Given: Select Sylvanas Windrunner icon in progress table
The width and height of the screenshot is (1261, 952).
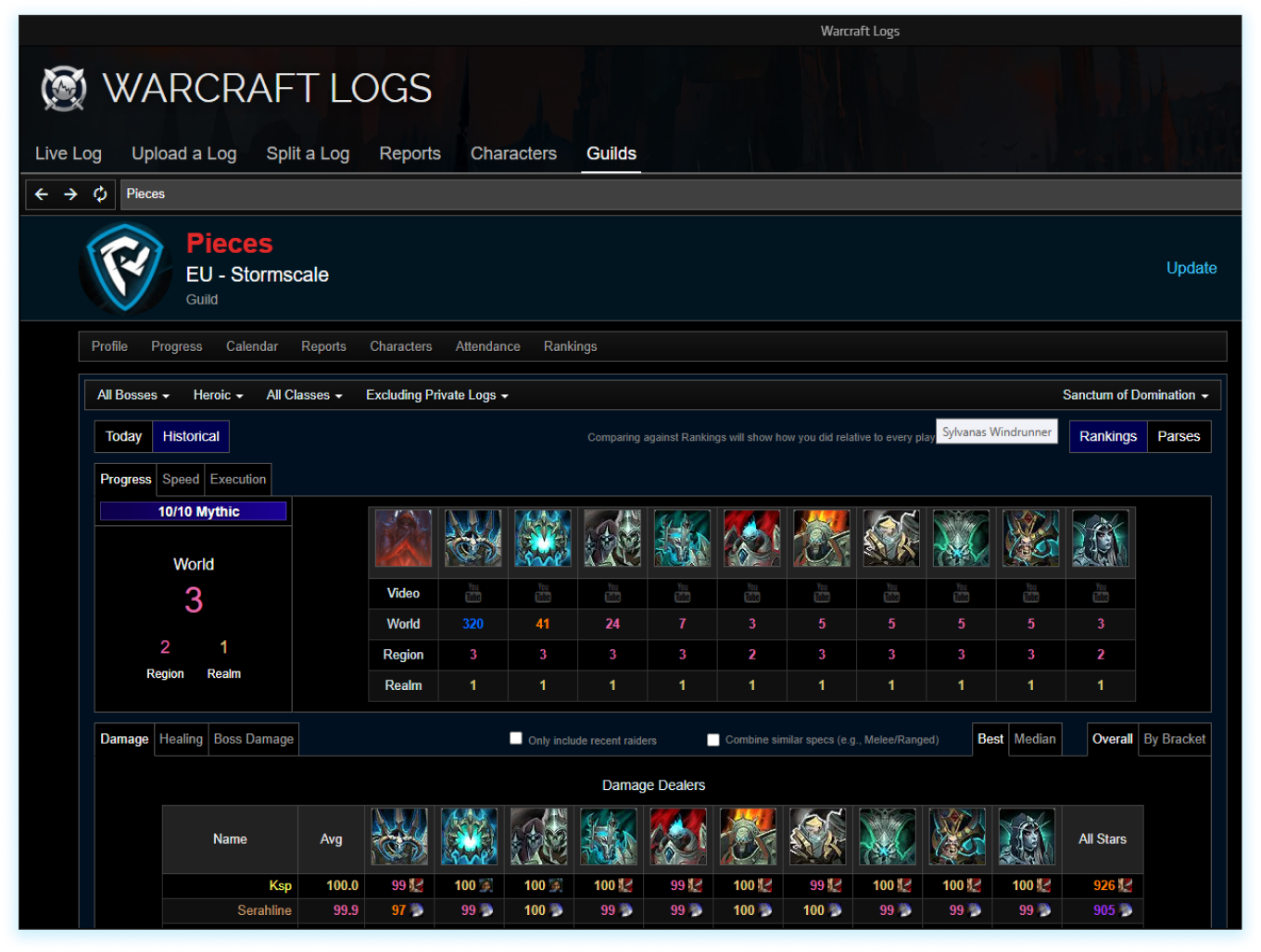Looking at the screenshot, I should click(1101, 538).
